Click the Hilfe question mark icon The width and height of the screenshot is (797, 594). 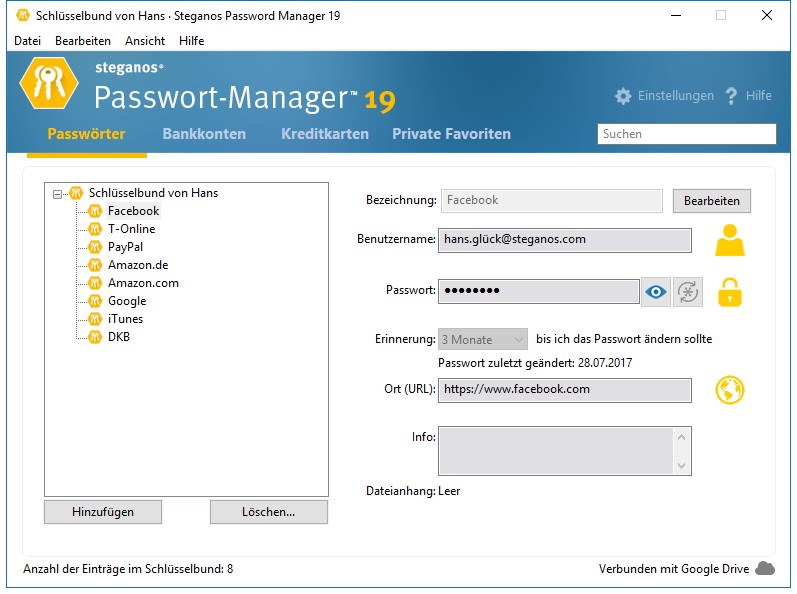pos(731,96)
